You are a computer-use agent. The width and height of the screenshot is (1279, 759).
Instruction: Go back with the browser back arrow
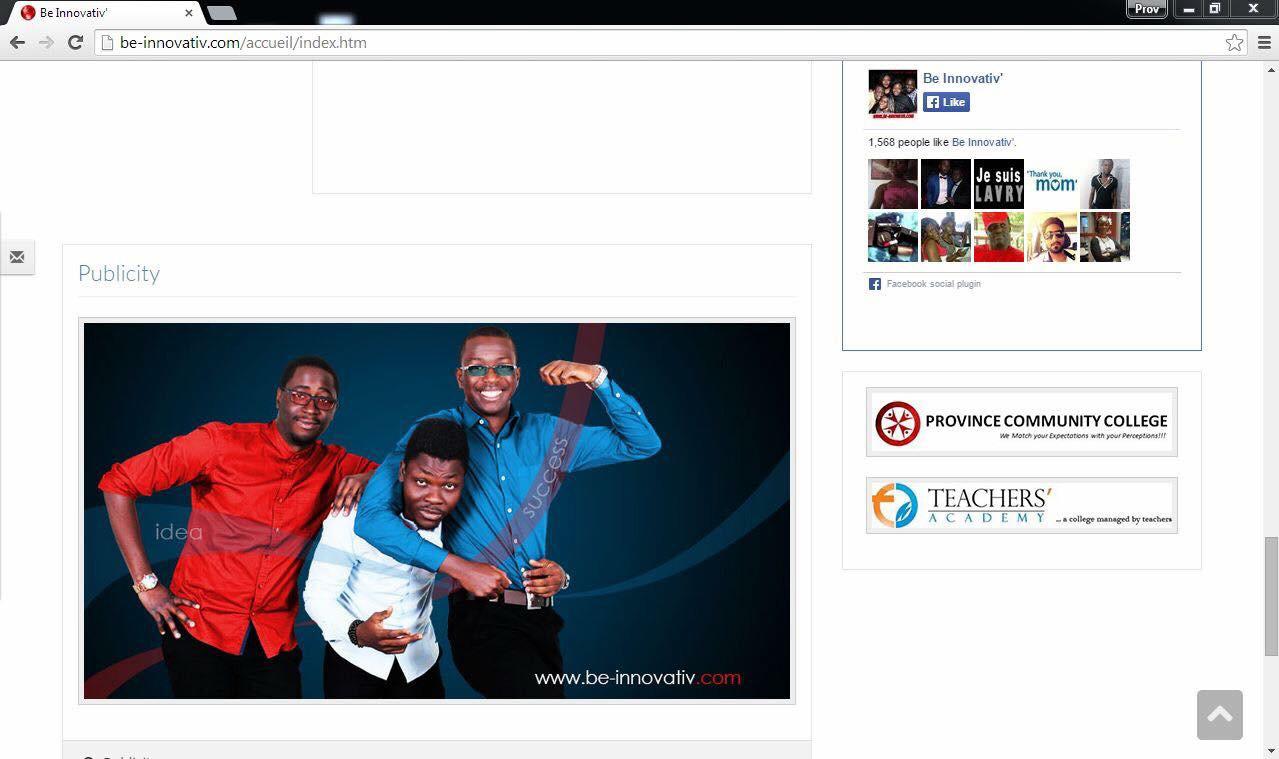(17, 42)
